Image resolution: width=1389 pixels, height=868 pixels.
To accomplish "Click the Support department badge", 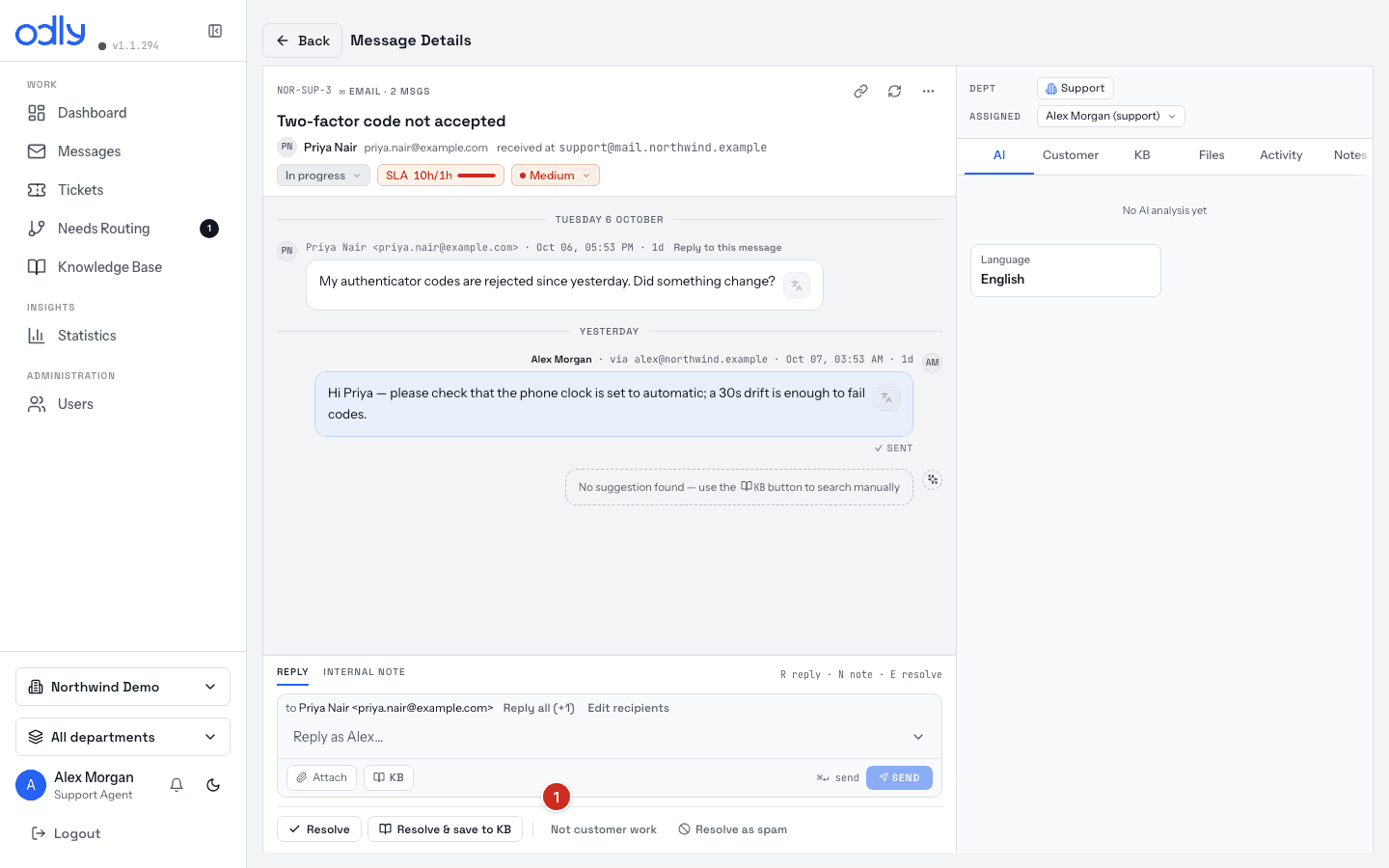I will [x=1076, y=88].
